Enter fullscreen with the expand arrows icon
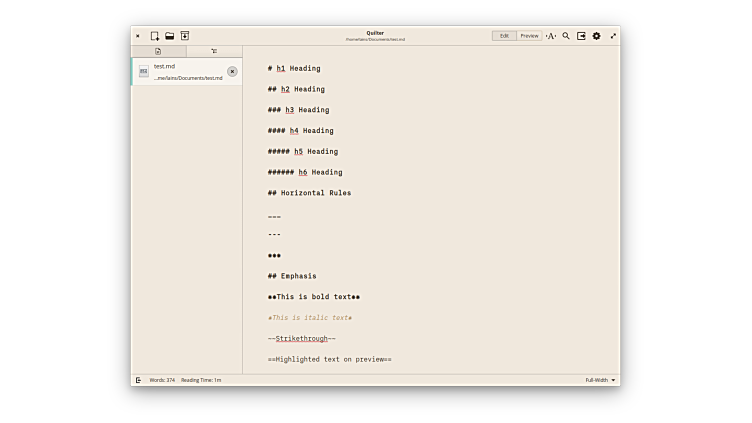Viewport: 752px width, 423px height. 613,36
